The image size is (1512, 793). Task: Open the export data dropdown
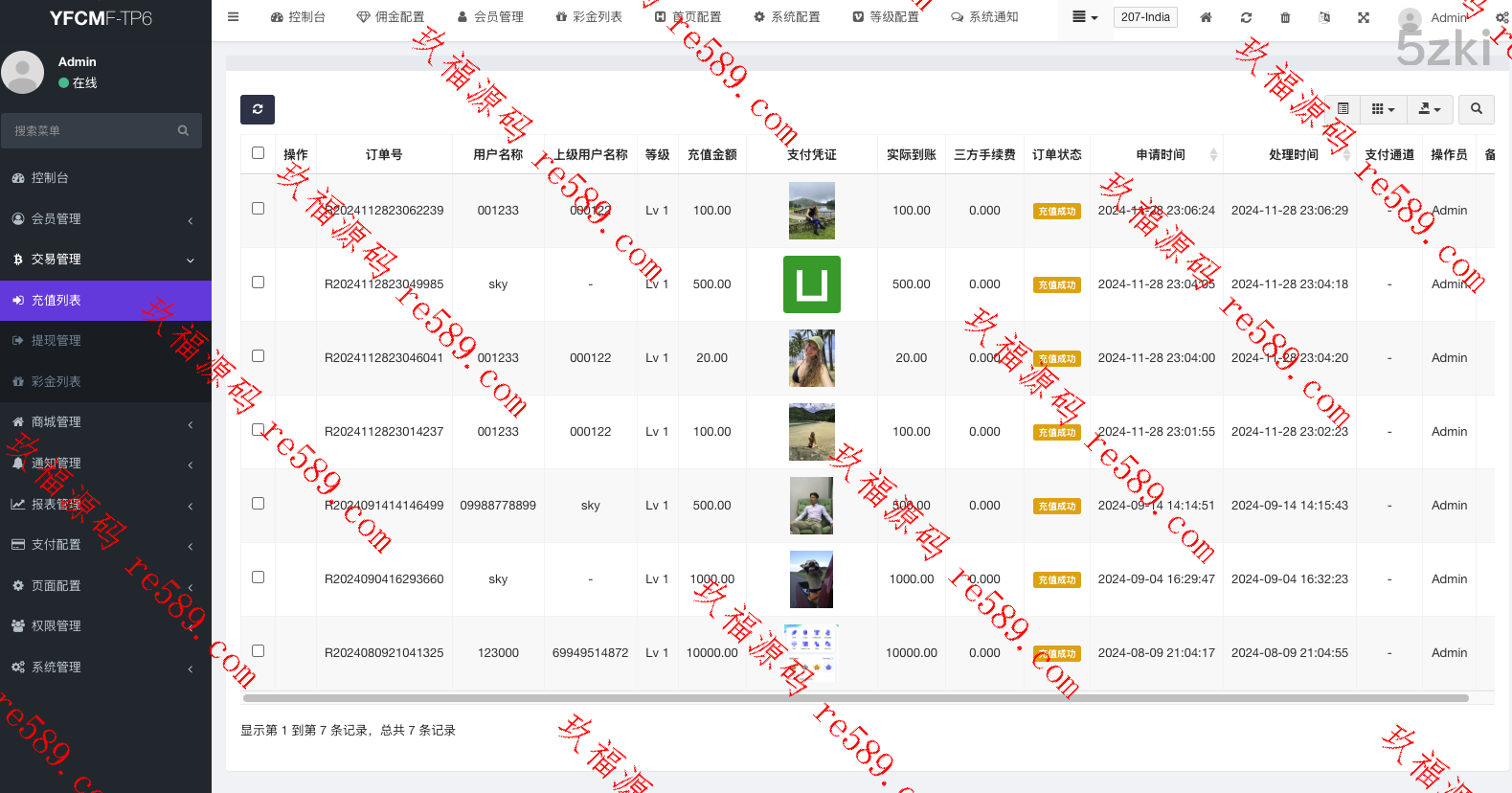[x=1429, y=109]
